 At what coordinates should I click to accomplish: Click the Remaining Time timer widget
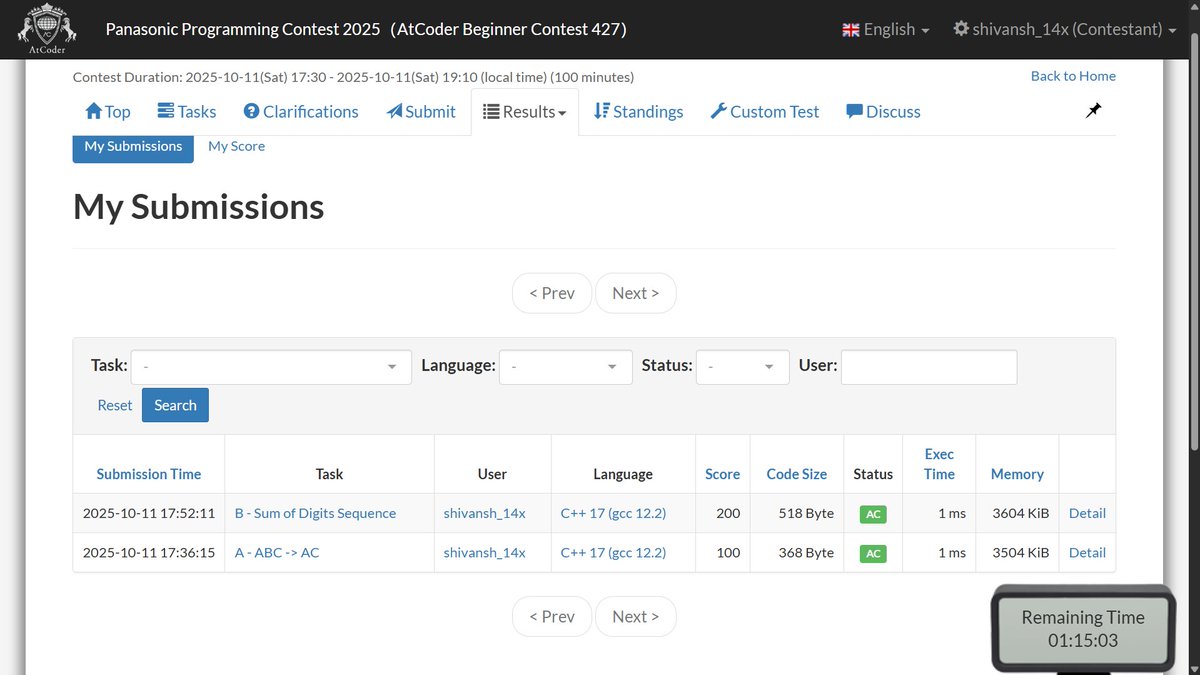pos(1082,629)
